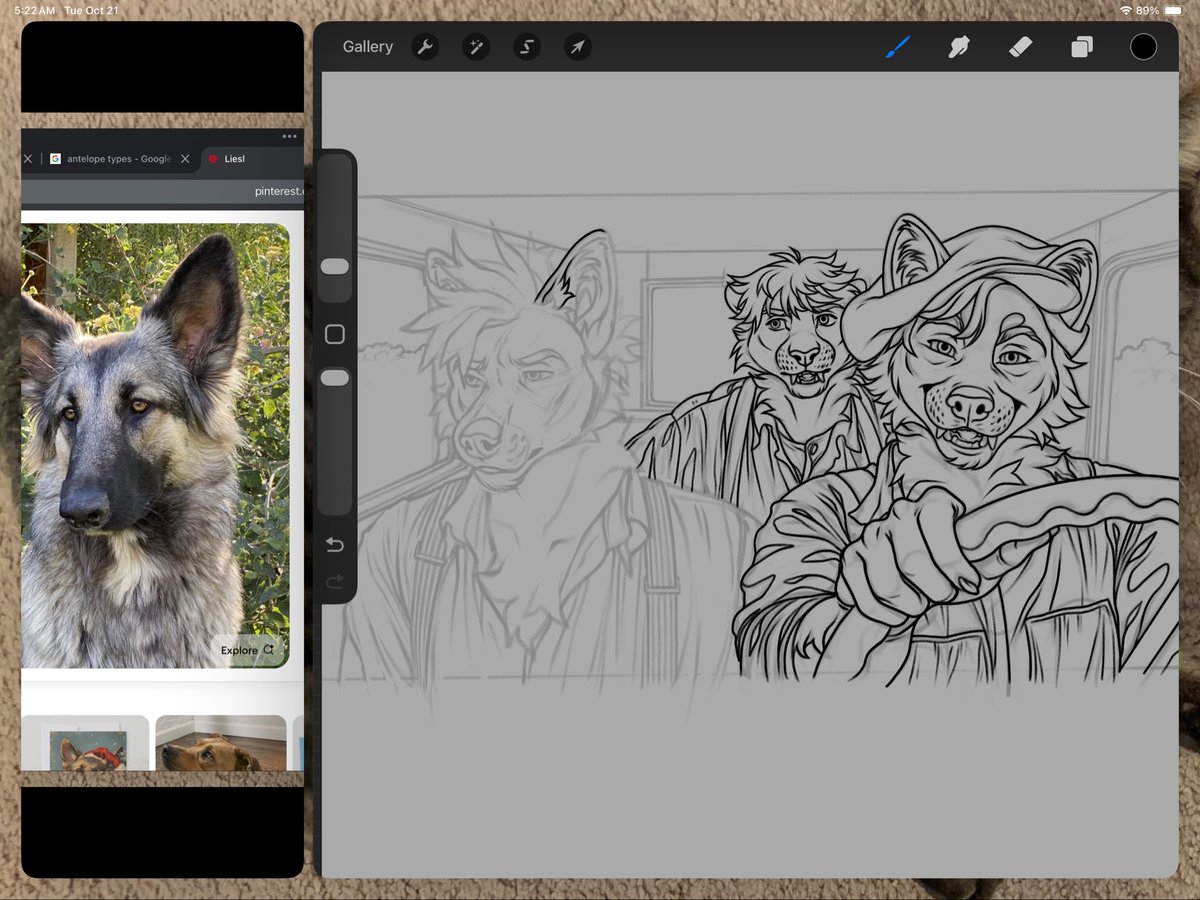Tap the Google favicon on antelope tab
1200x900 pixels.
pyautogui.click(x=56, y=159)
